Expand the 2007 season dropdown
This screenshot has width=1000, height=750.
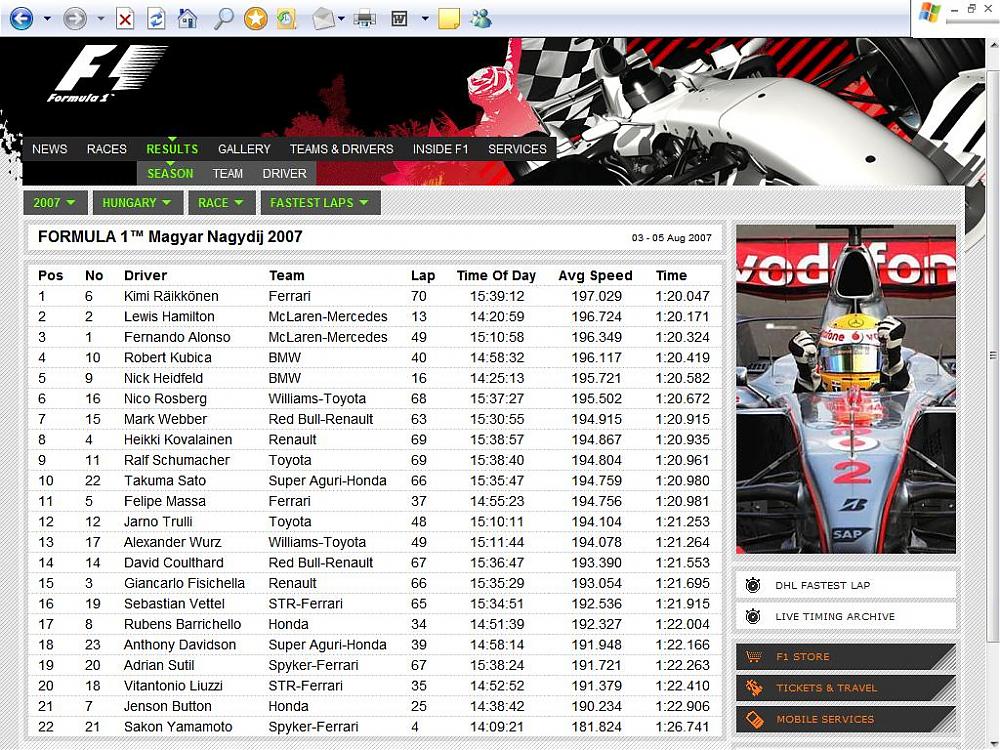click(x=55, y=203)
